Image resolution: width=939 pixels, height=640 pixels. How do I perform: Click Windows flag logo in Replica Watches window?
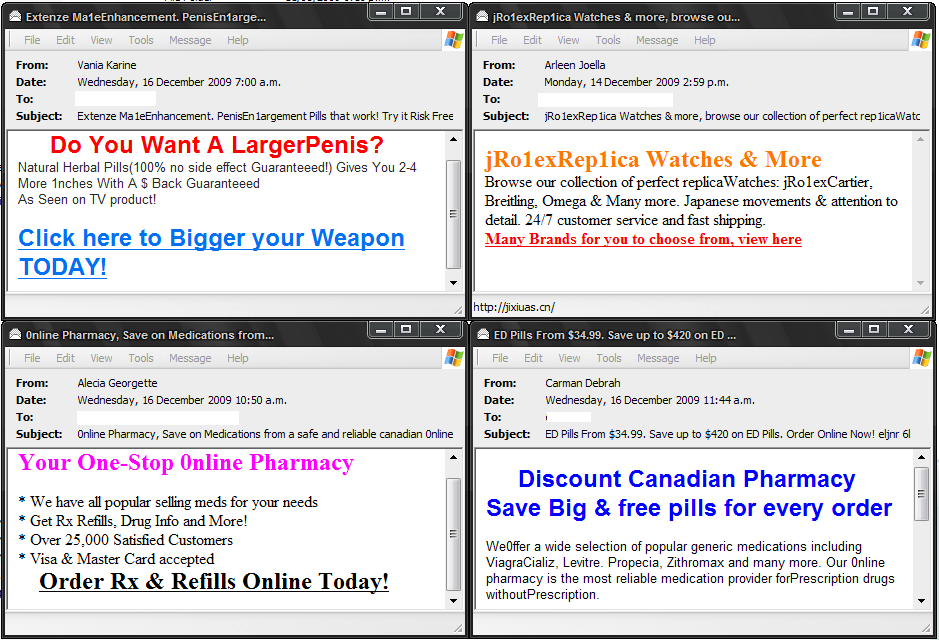pos(920,40)
